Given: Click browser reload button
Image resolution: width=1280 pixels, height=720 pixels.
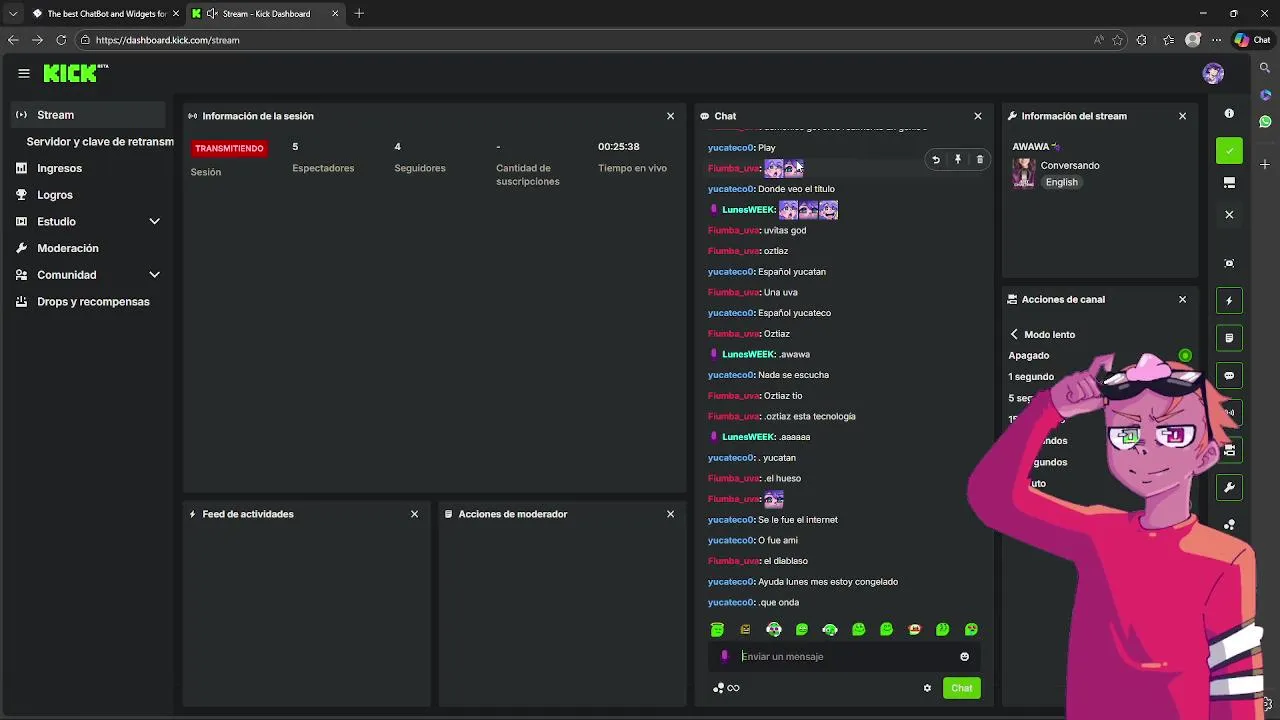Looking at the screenshot, I should point(61,40).
